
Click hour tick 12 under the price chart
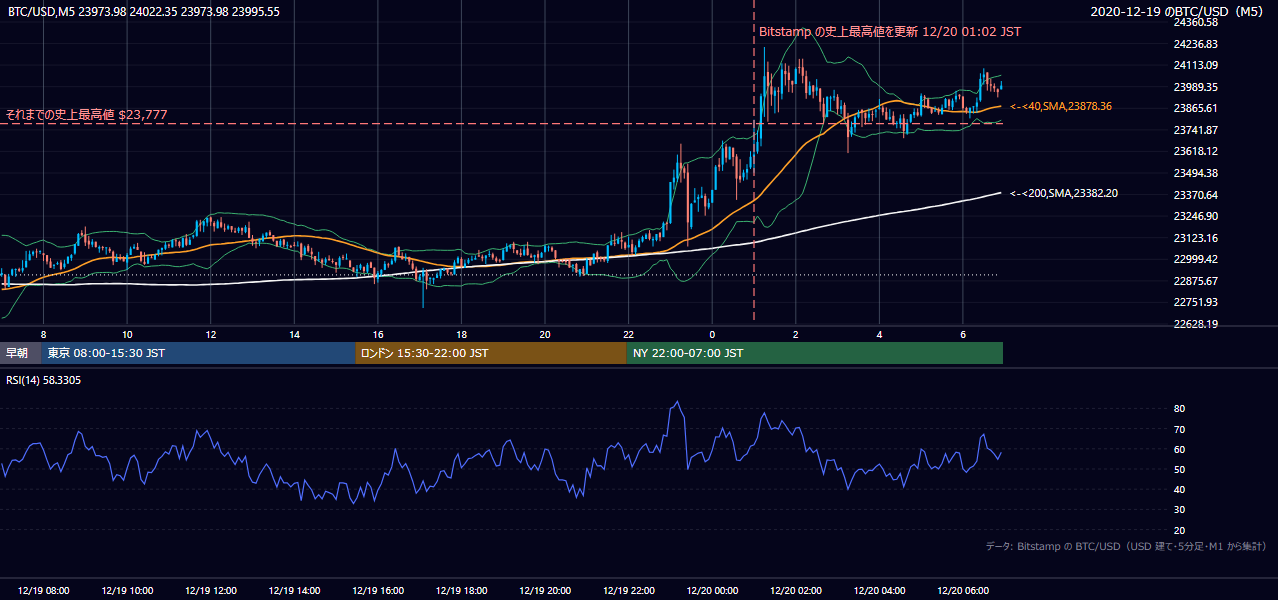click(x=211, y=334)
